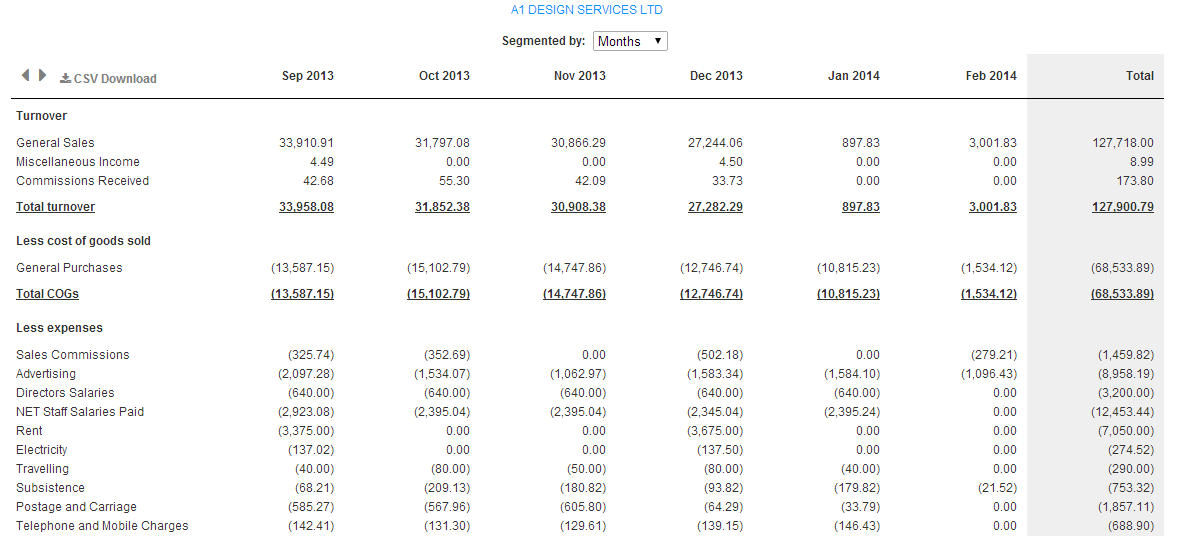Viewport: 1179px width, 536px height.
Task: Click the Total turnover row label
Action: tap(55, 207)
